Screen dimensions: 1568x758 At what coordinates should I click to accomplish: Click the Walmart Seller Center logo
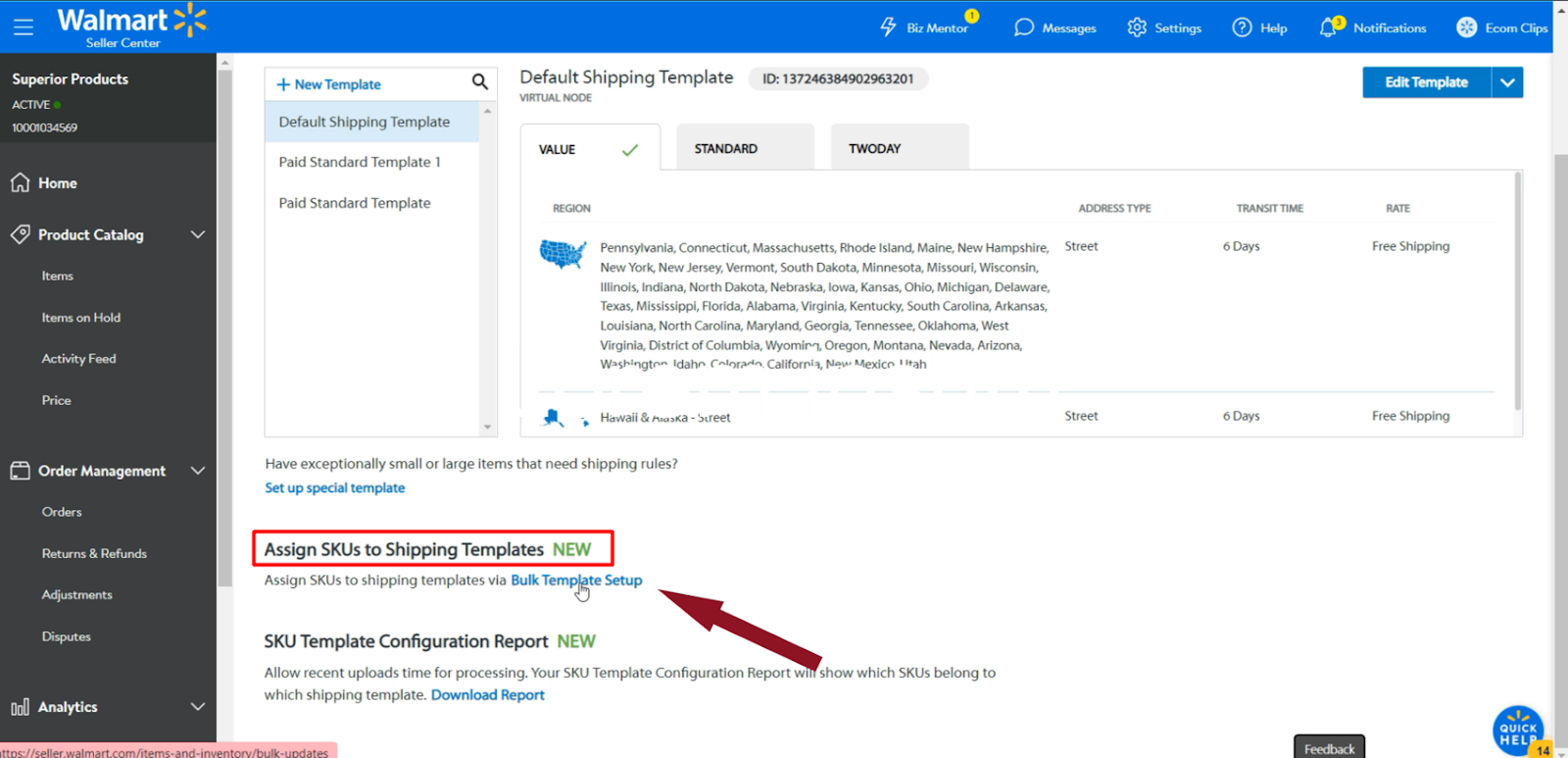click(132, 26)
